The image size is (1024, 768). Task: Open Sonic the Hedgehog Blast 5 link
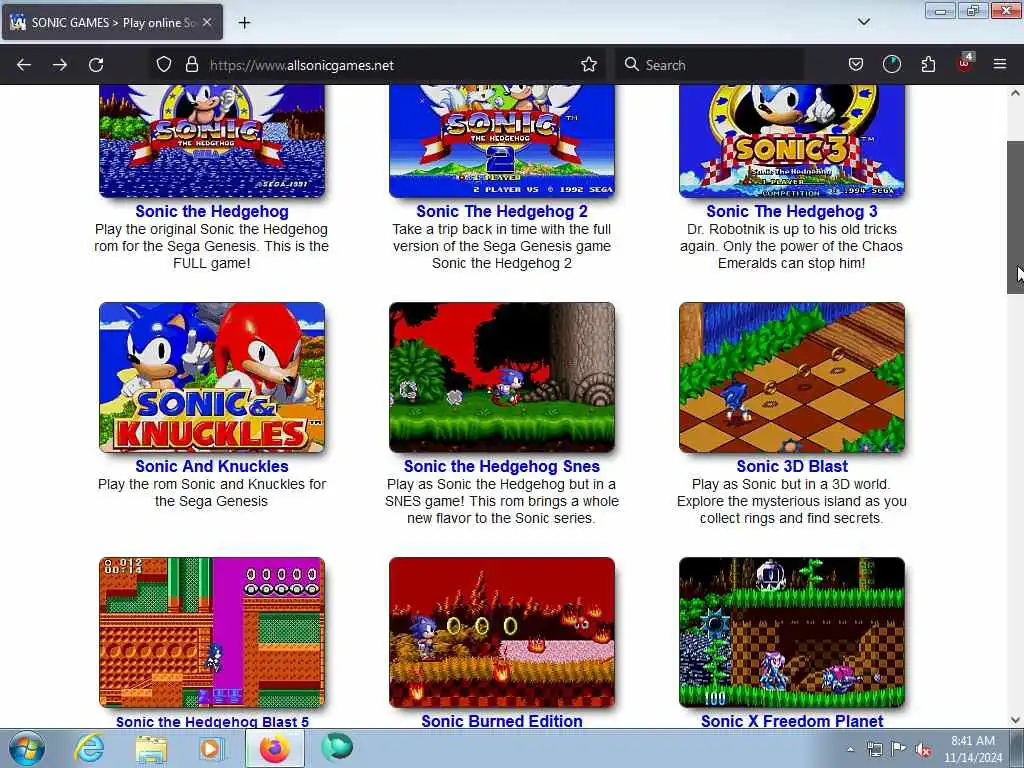(212, 722)
